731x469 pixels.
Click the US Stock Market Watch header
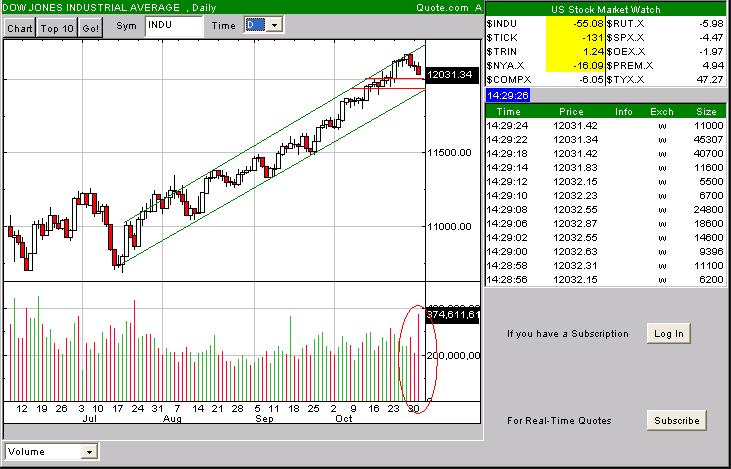pyautogui.click(x=605, y=9)
